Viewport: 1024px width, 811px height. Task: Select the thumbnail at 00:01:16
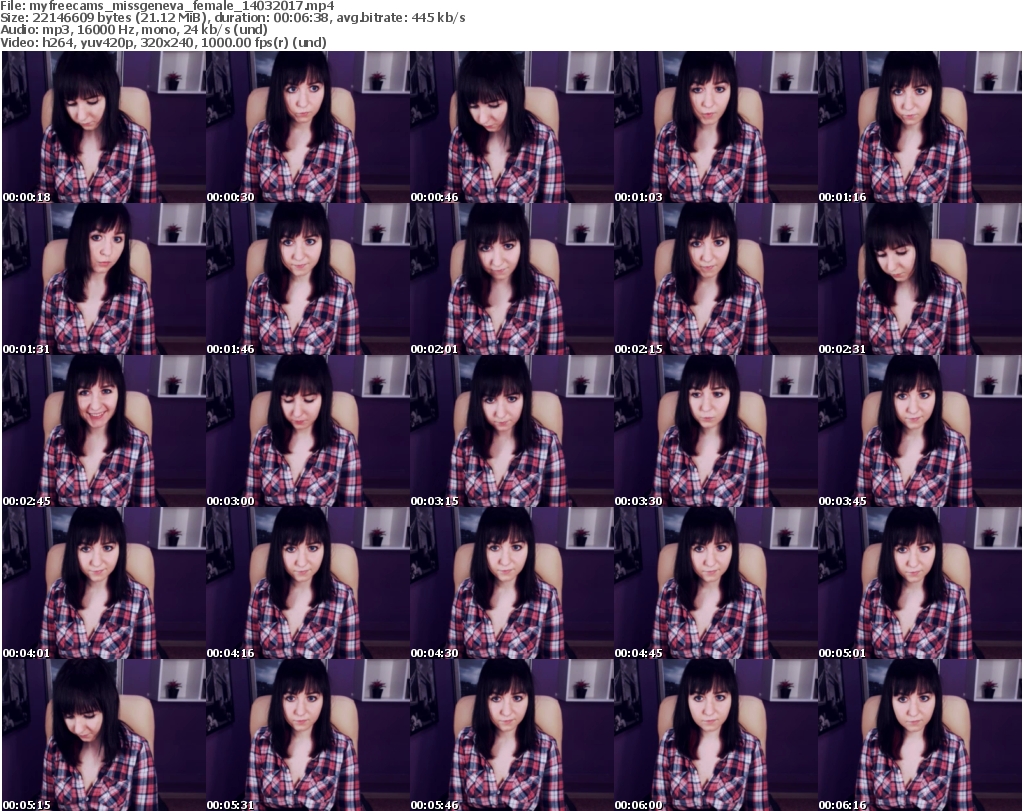pyautogui.click(x=920, y=127)
